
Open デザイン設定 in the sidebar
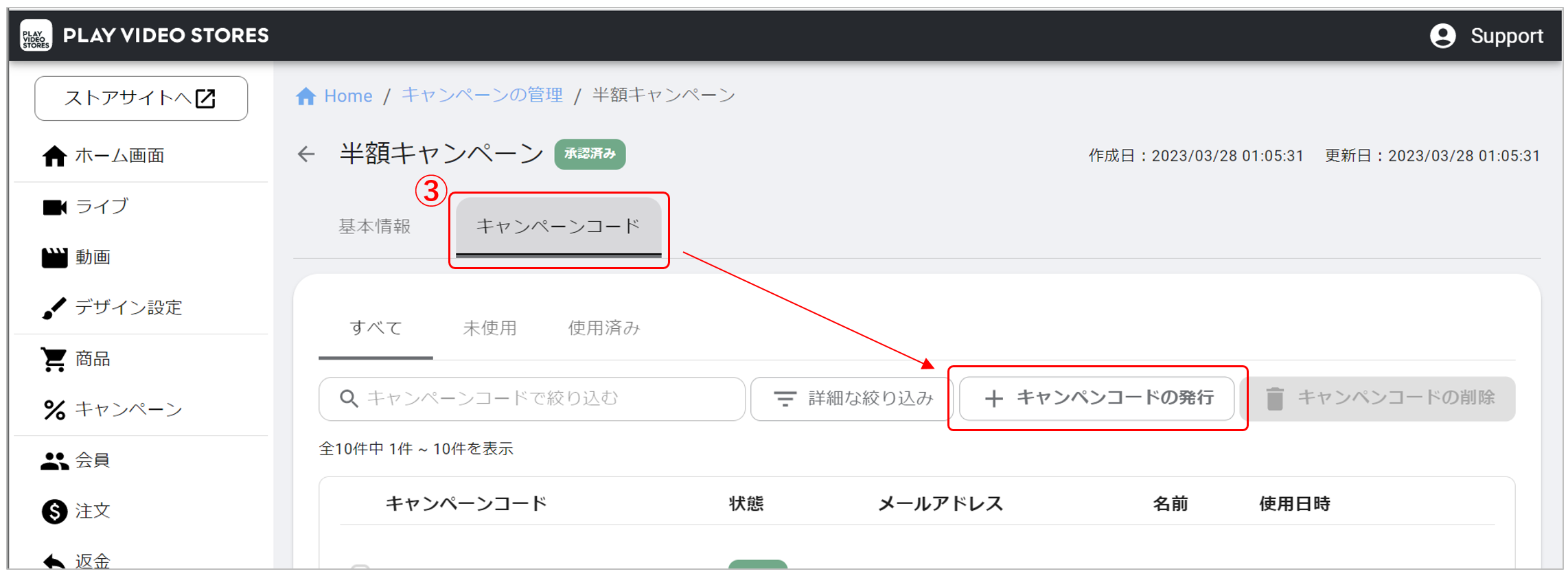click(128, 308)
